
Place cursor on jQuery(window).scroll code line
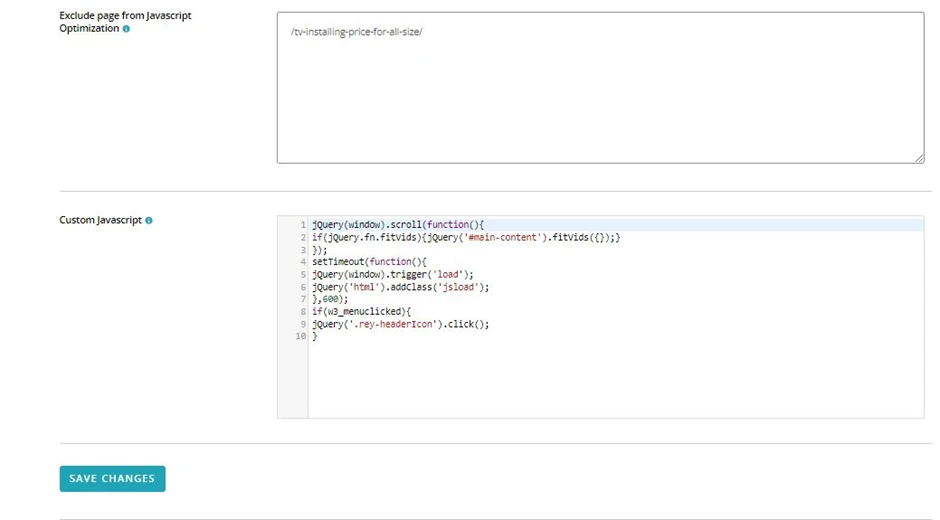pyautogui.click(x=397, y=225)
